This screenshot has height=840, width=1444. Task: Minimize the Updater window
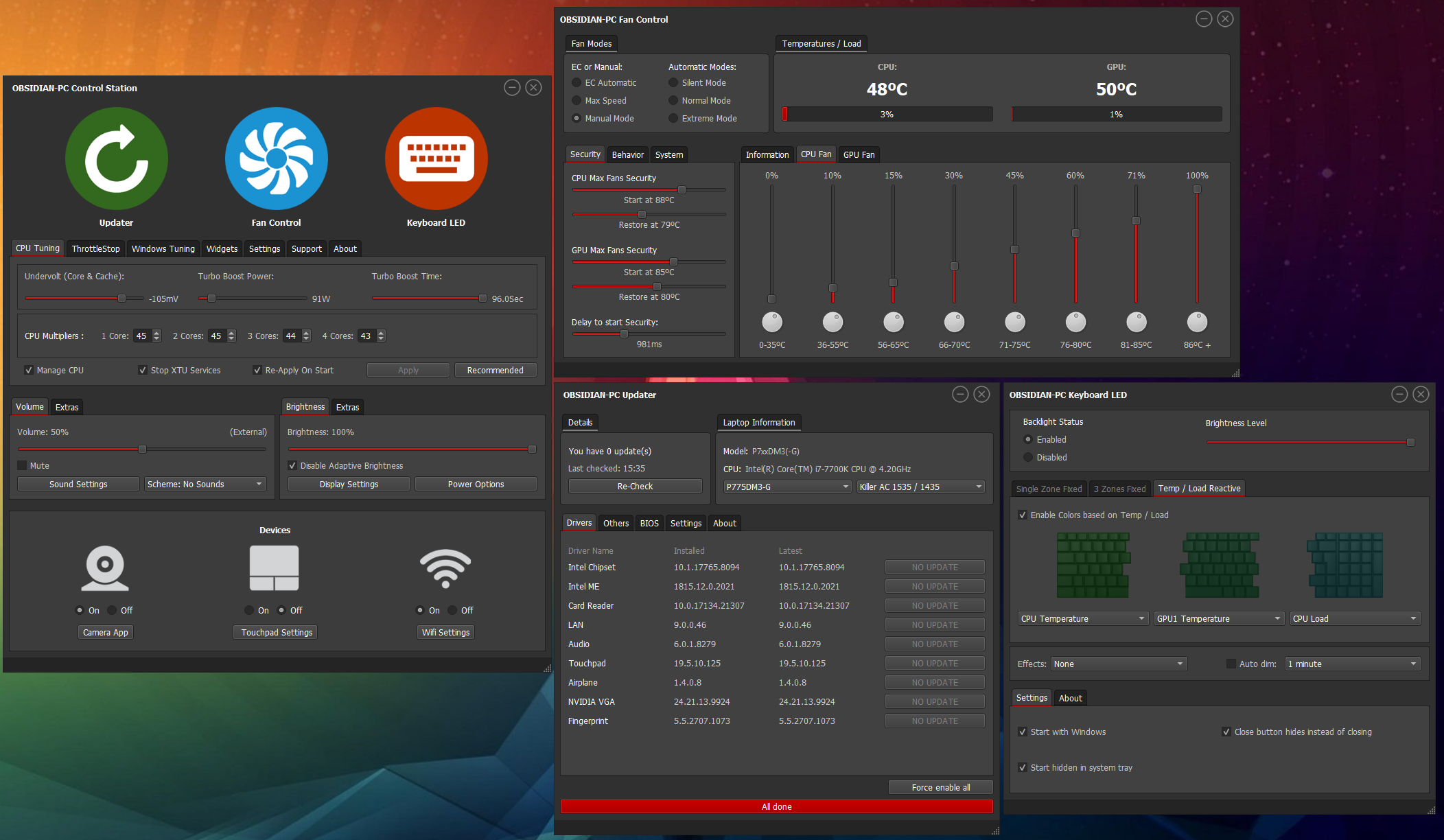(960, 394)
